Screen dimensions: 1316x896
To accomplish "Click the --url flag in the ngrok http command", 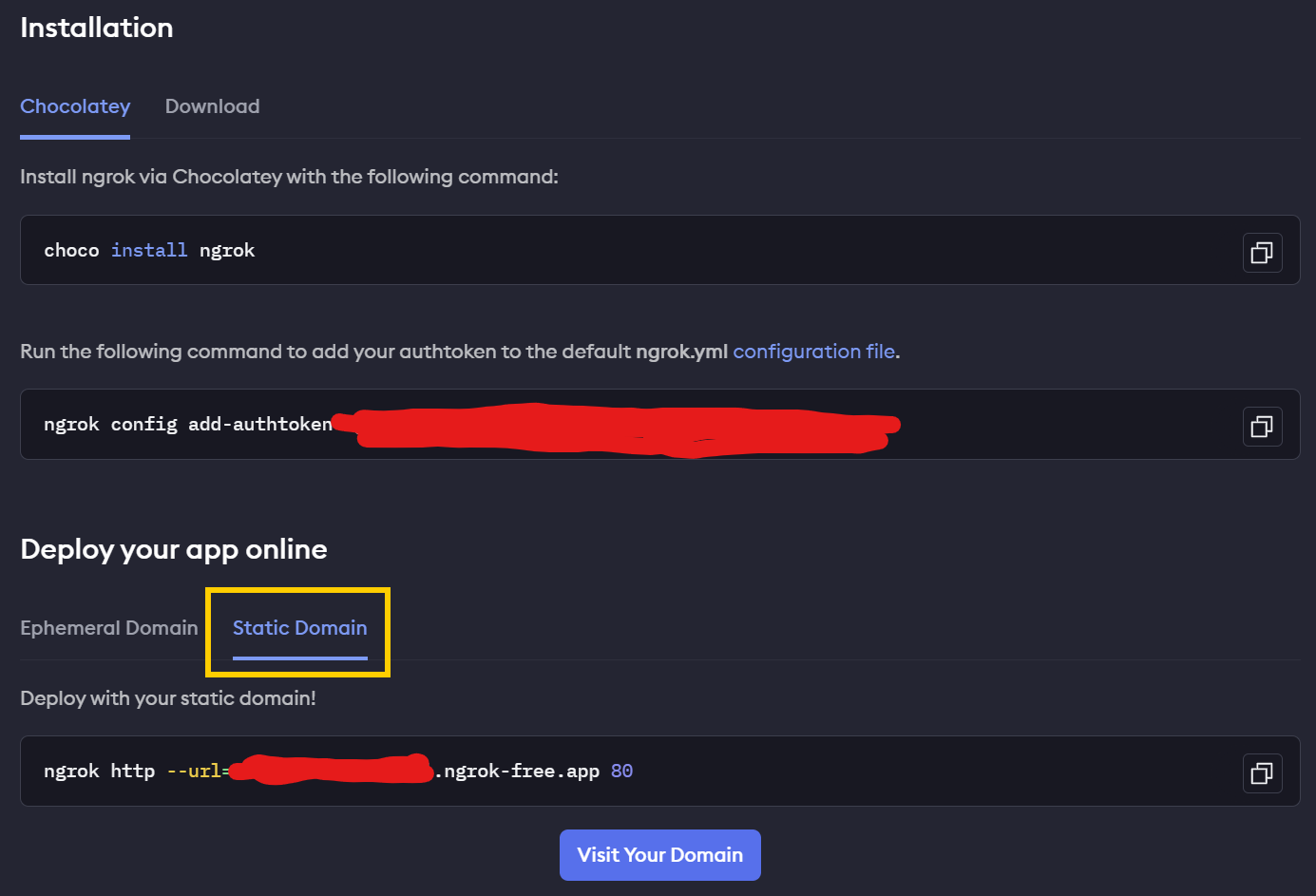I will 194,771.
